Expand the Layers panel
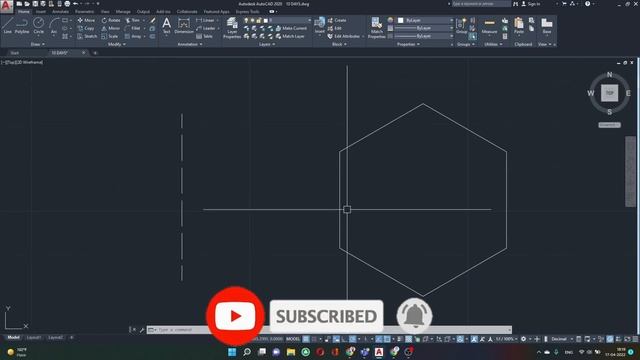This screenshot has width=640, height=360. (267, 44)
